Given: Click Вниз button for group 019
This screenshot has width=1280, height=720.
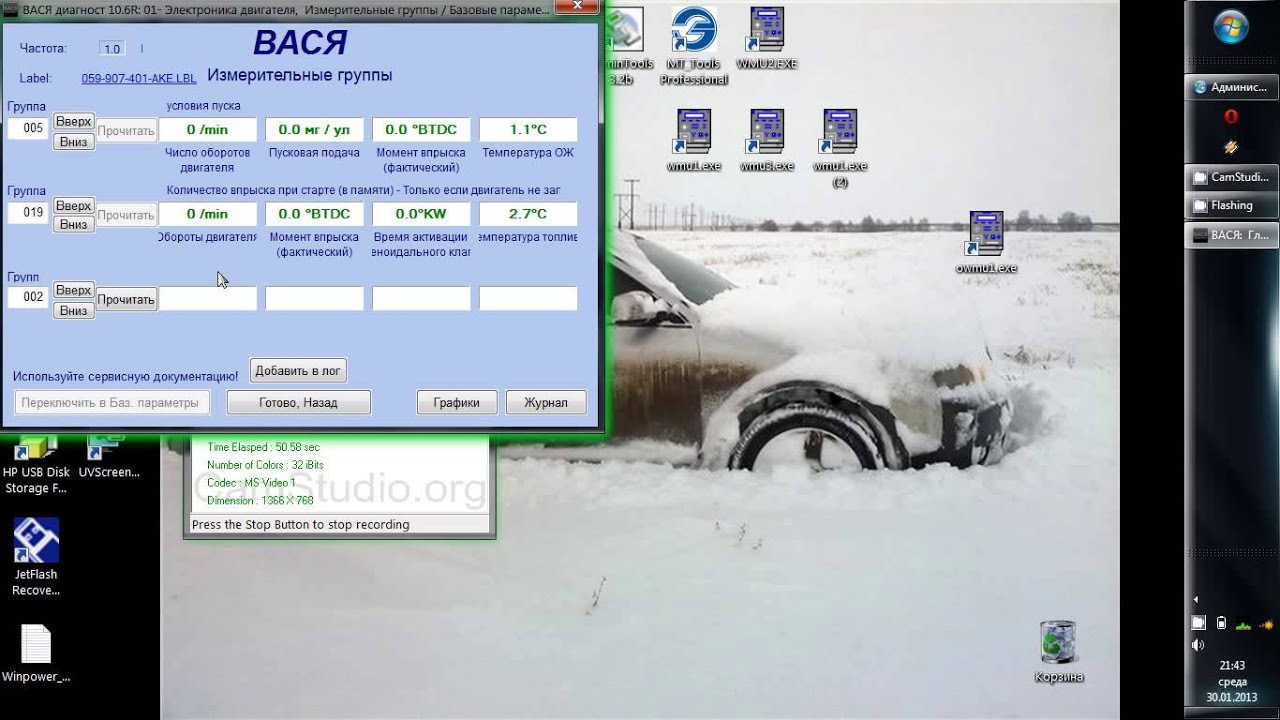Looking at the screenshot, I should 74,225.
